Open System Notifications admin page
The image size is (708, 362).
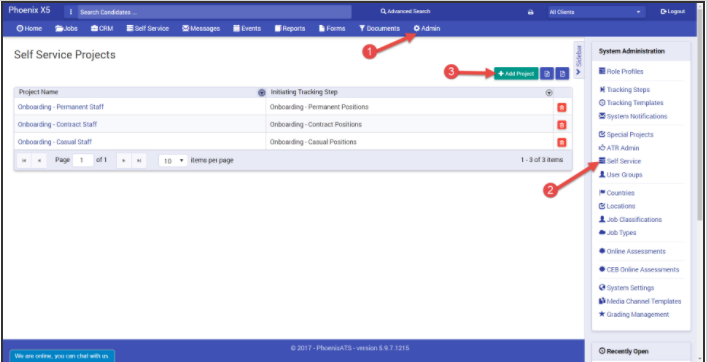click(x=633, y=116)
